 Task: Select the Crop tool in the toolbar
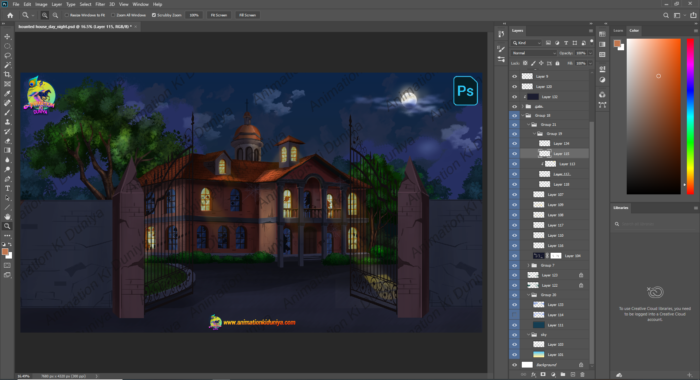(x=7, y=75)
